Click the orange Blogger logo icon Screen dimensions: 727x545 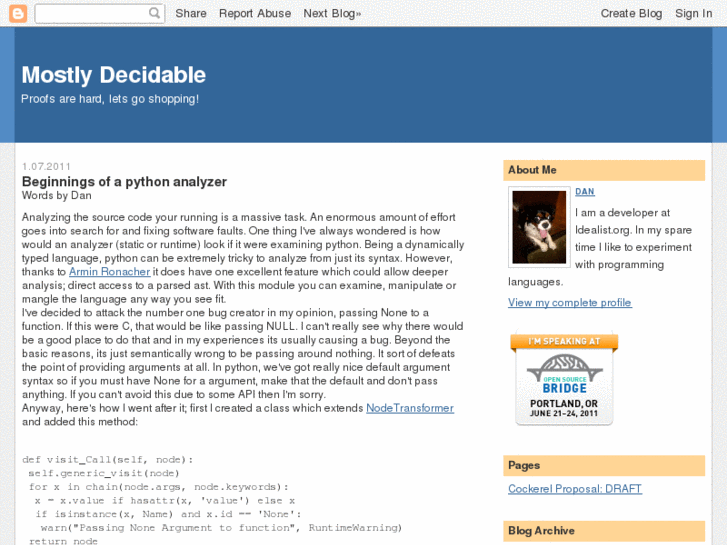[18, 13]
